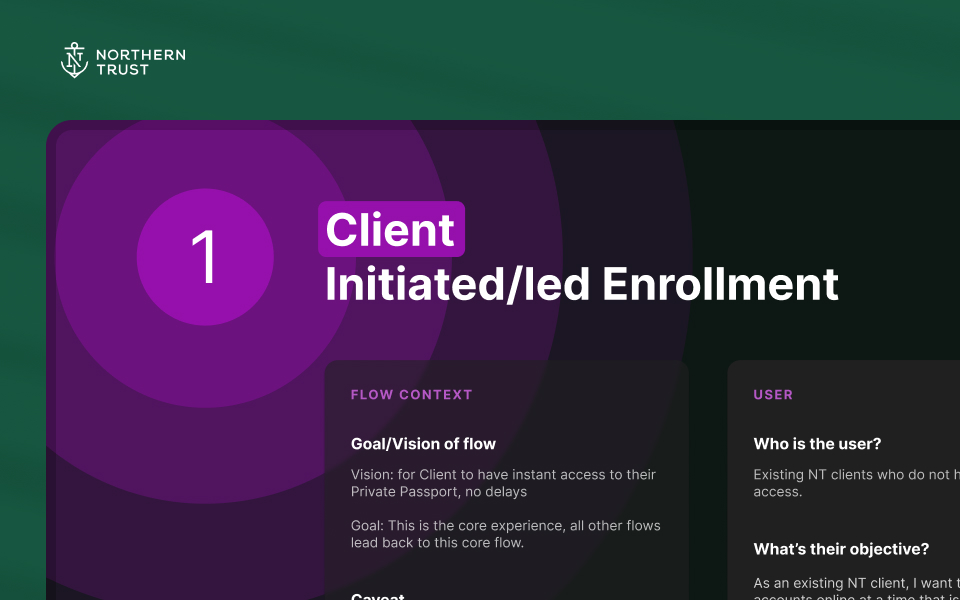Click the Goal/Vision of flow heading

(423, 444)
